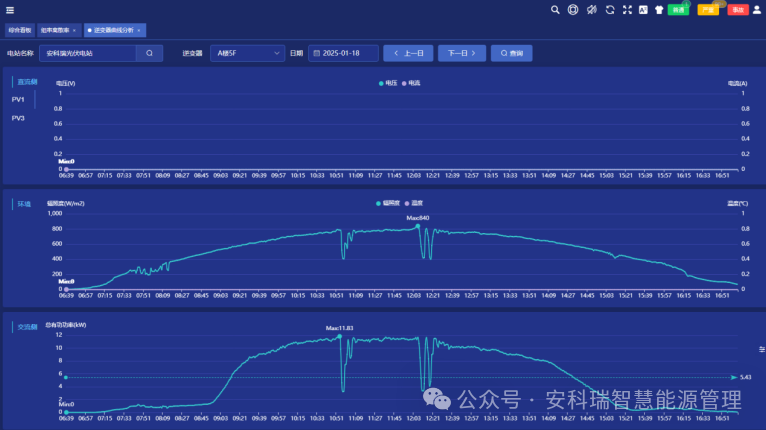This screenshot has width=766, height=430.
Task: Enter fullscreen using the expand icon
Action: 627,10
